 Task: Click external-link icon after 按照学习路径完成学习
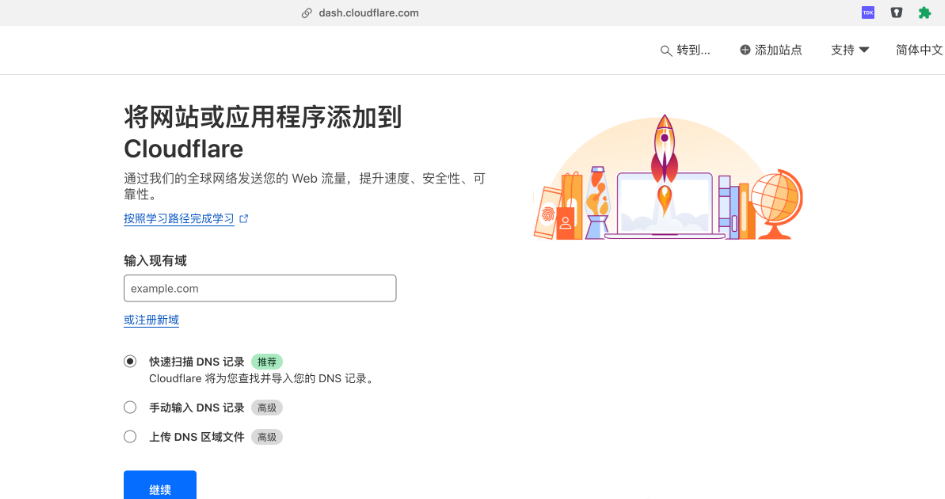click(x=243, y=219)
